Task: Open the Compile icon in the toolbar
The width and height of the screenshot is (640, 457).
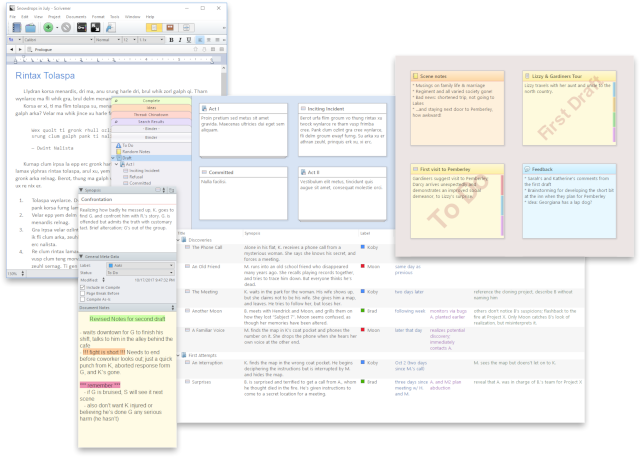Action: 108,28
